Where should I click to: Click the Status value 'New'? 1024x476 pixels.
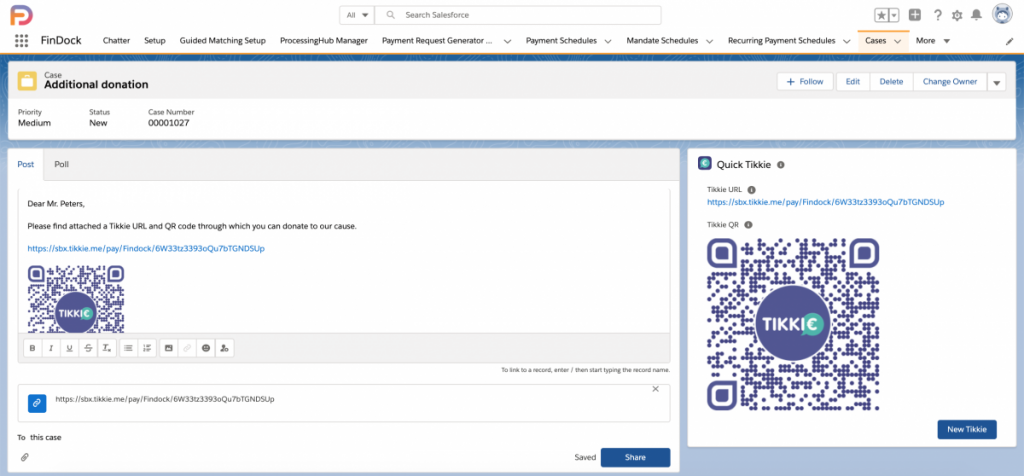(98, 122)
